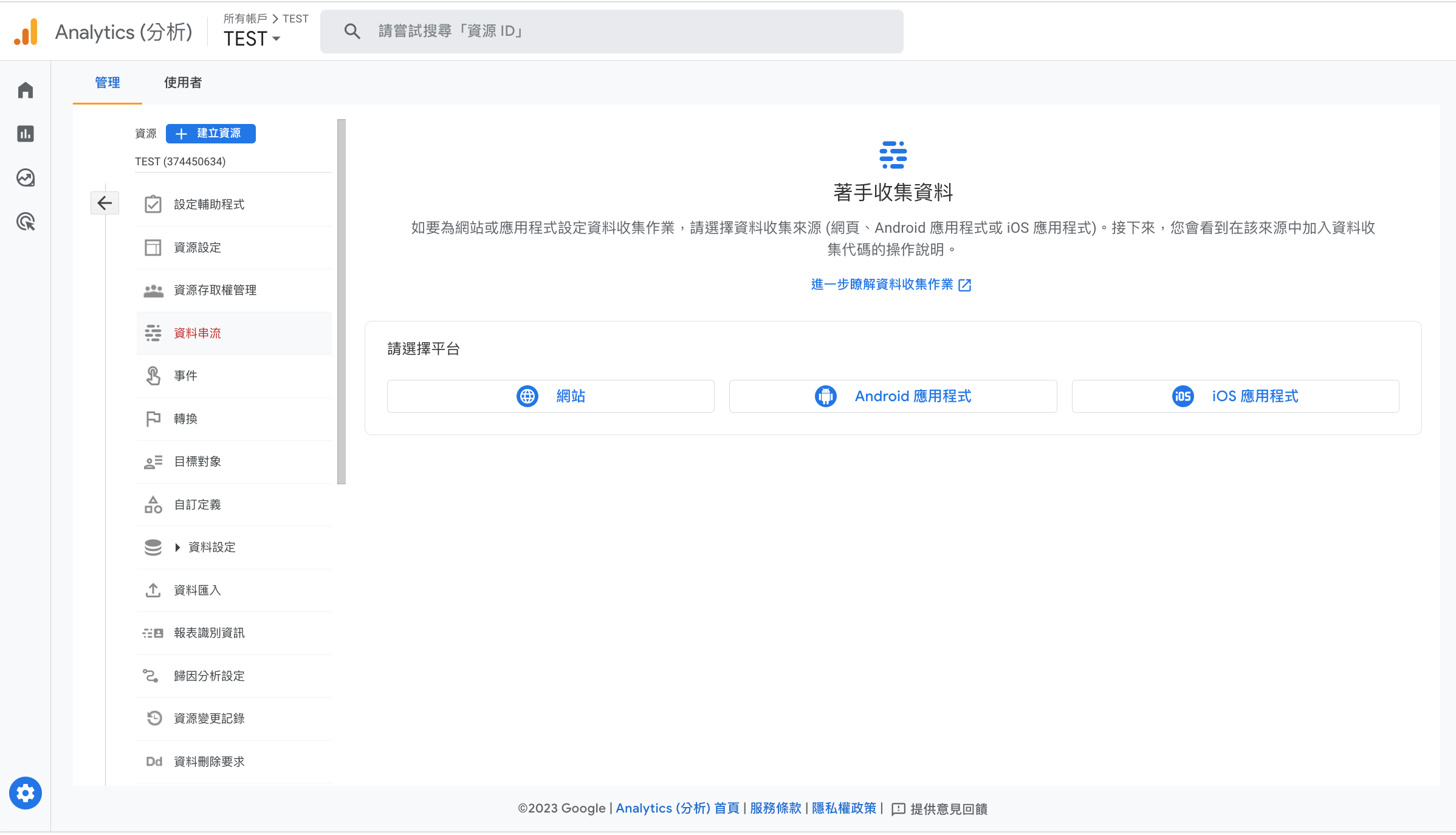This screenshot has width=1456, height=835.
Task: Open the TEST account selector dropdown
Action: pos(252,39)
